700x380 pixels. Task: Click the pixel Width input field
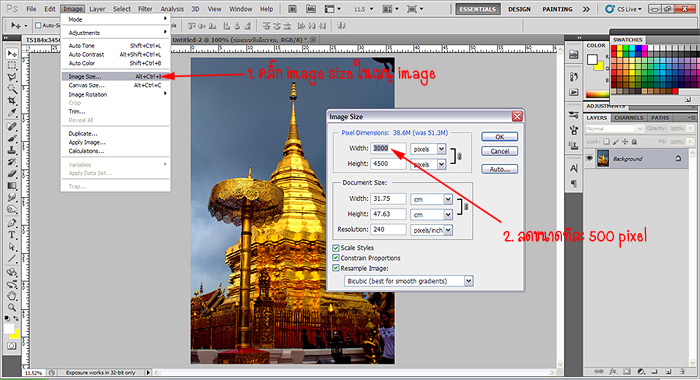(x=388, y=148)
